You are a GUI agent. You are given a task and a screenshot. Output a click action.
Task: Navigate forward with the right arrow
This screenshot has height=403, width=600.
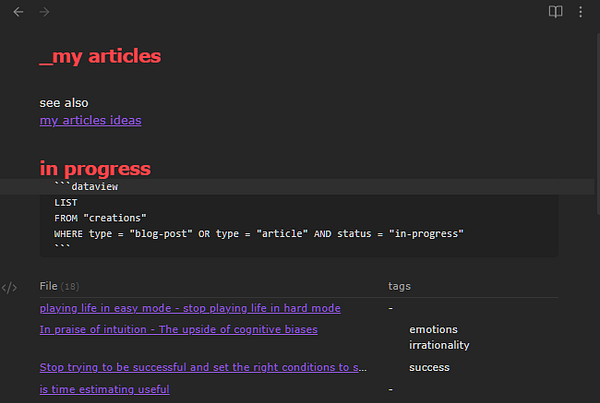click(43, 12)
